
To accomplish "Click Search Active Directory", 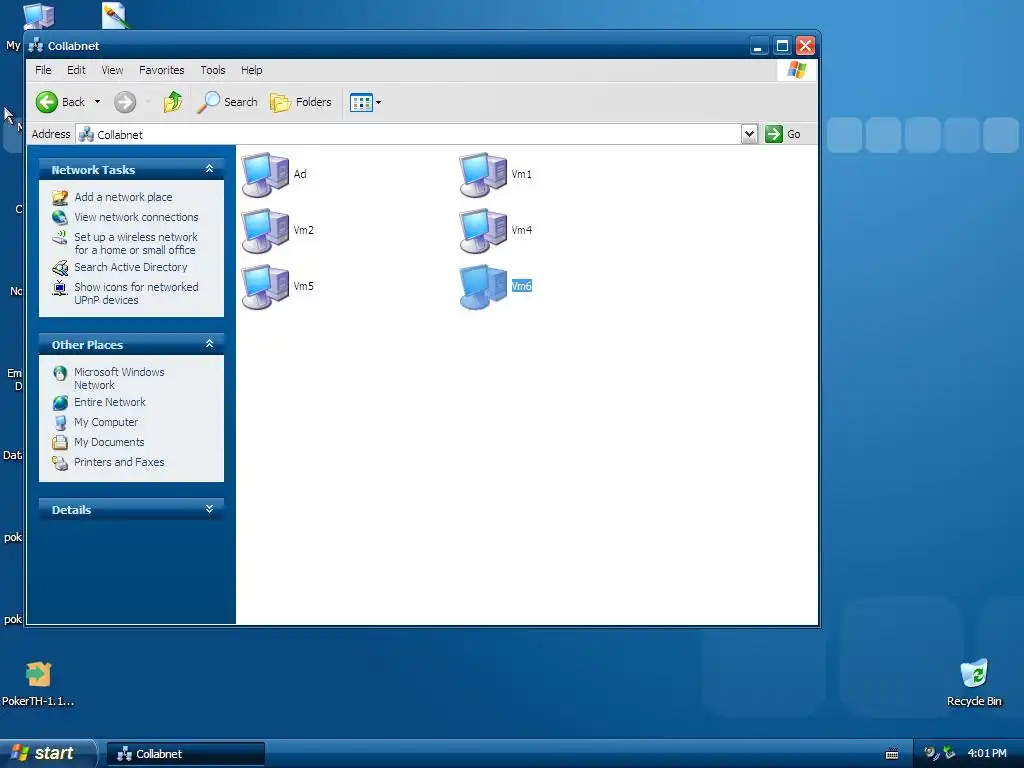I will click(x=131, y=267).
